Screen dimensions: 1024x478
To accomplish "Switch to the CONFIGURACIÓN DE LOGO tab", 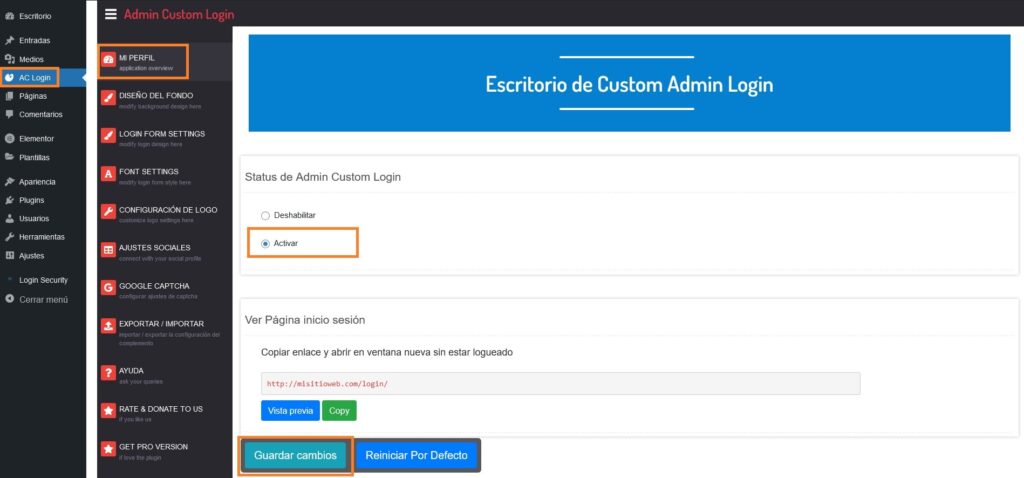I will coord(165,214).
